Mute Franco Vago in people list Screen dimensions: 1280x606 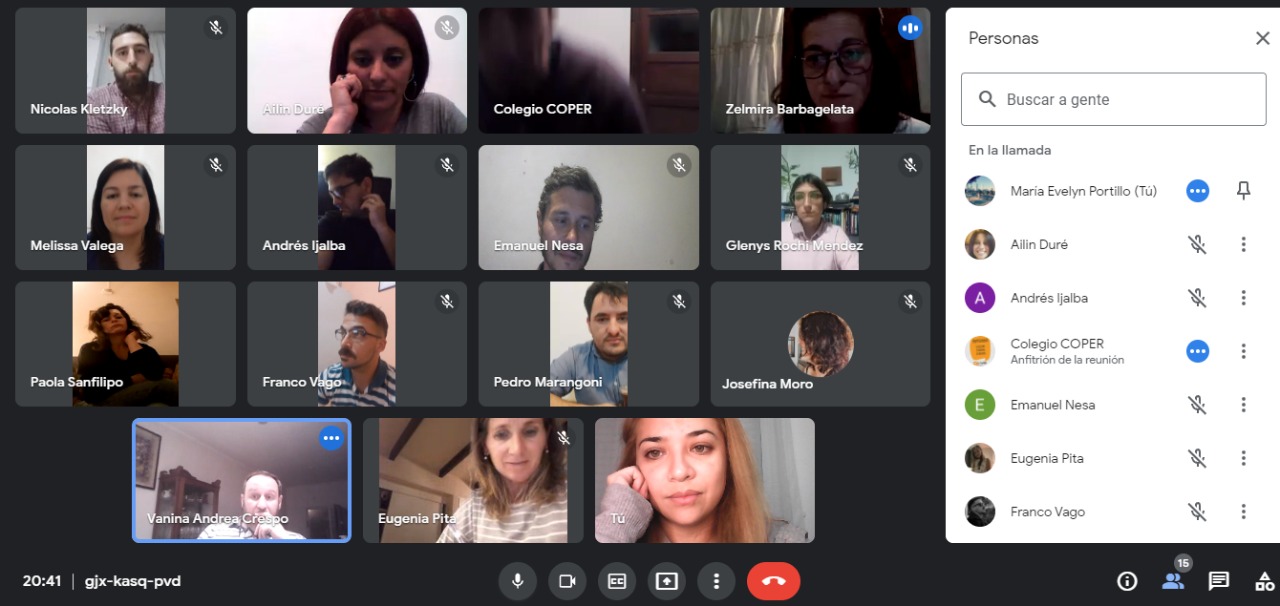1197,512
